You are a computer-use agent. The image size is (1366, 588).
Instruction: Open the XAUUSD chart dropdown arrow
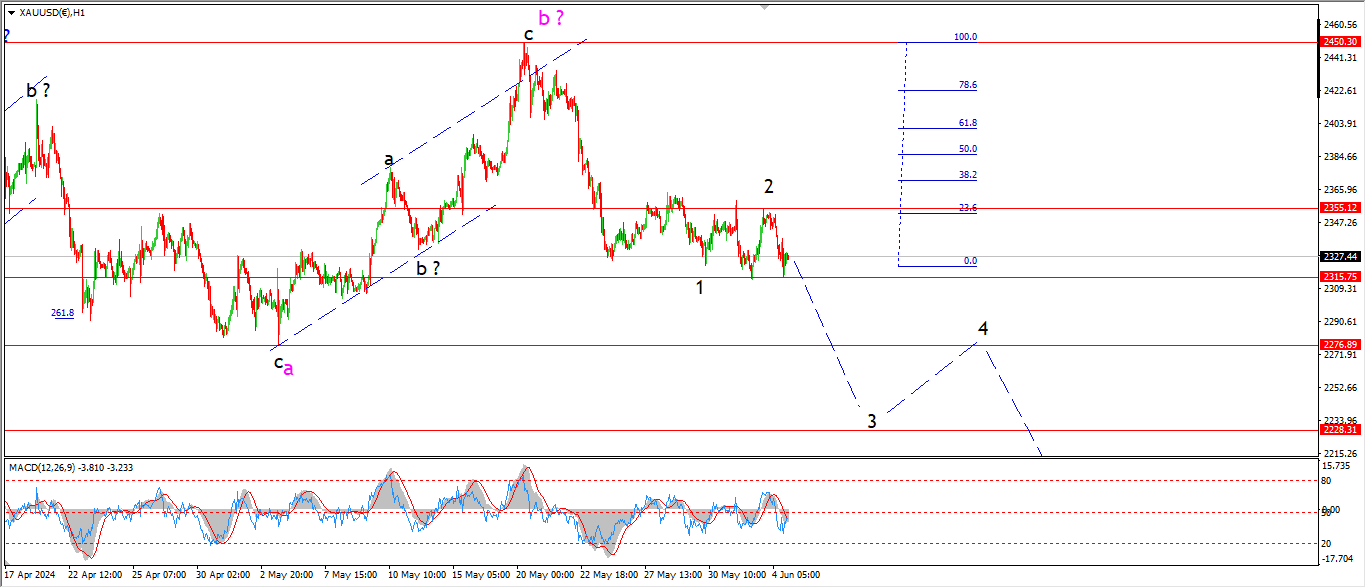[11, 13]
